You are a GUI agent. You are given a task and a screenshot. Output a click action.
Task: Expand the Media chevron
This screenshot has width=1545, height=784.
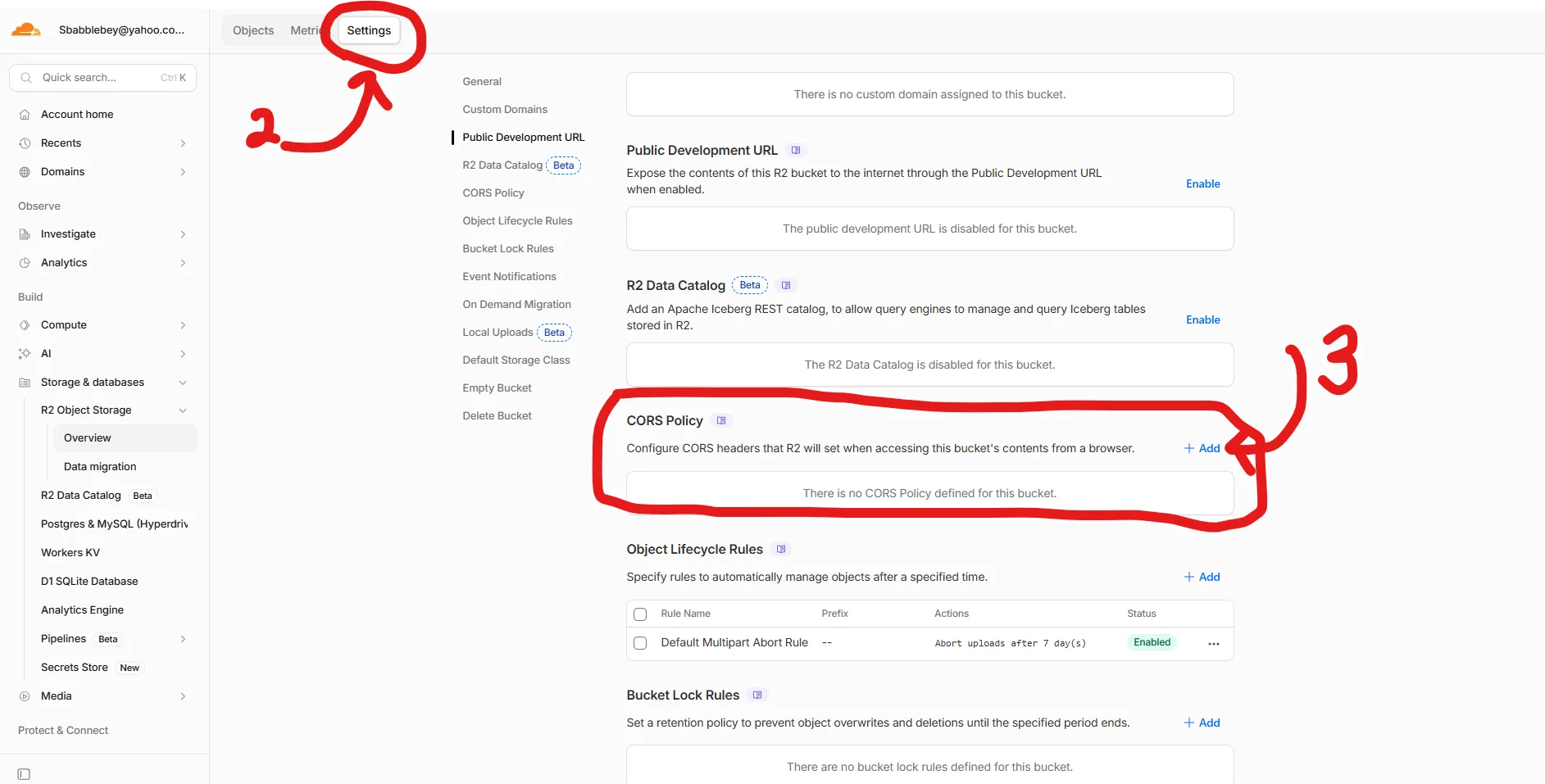pos(183,696)
